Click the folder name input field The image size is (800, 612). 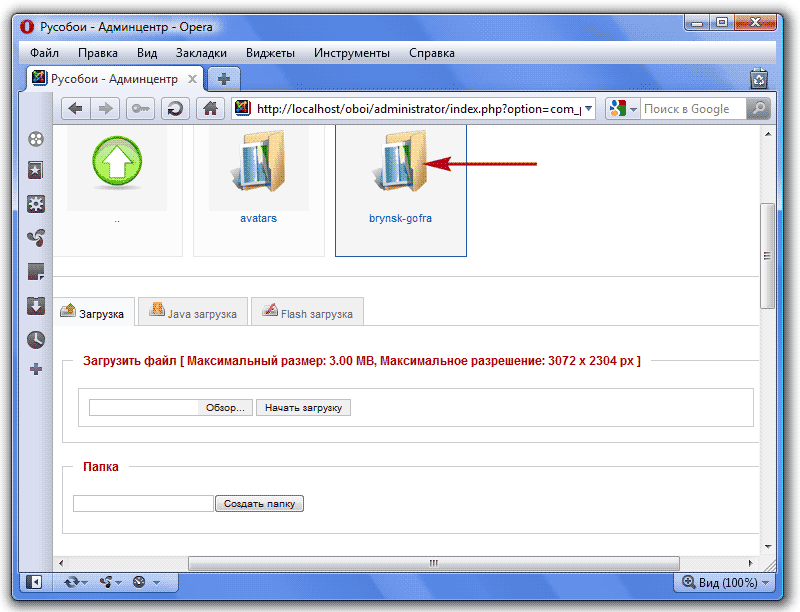pyautogui.click(x=143, y=504)
